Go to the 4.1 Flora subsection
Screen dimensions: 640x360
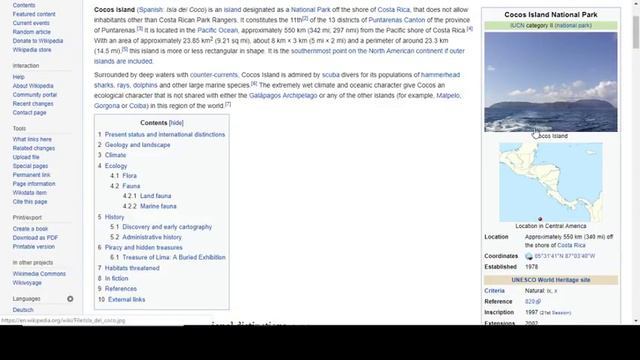coord(129,176)
